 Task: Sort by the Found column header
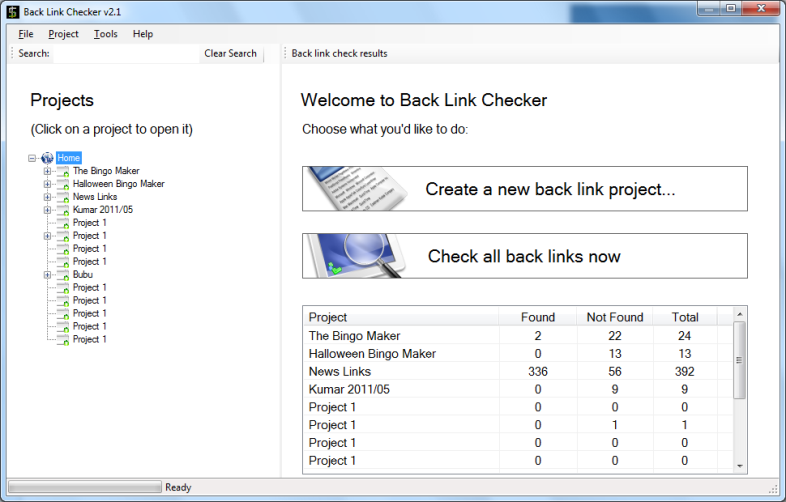(x=538, y=317)
